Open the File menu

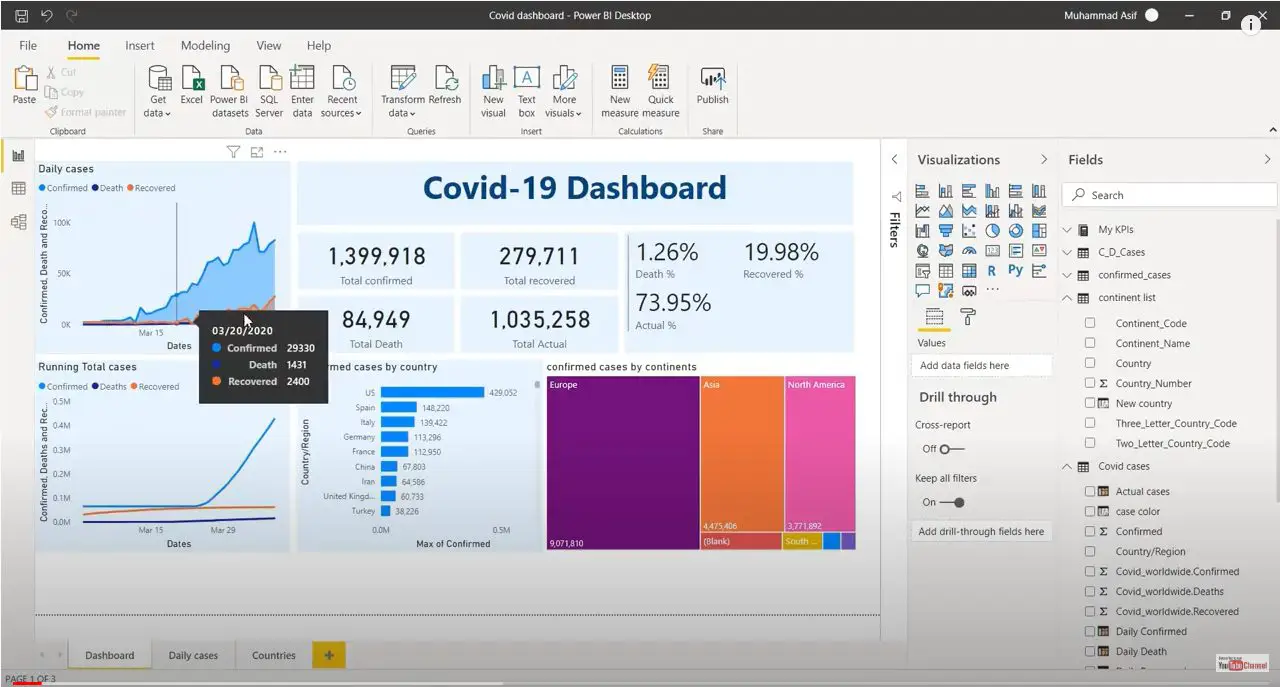[x=28, y=45]
